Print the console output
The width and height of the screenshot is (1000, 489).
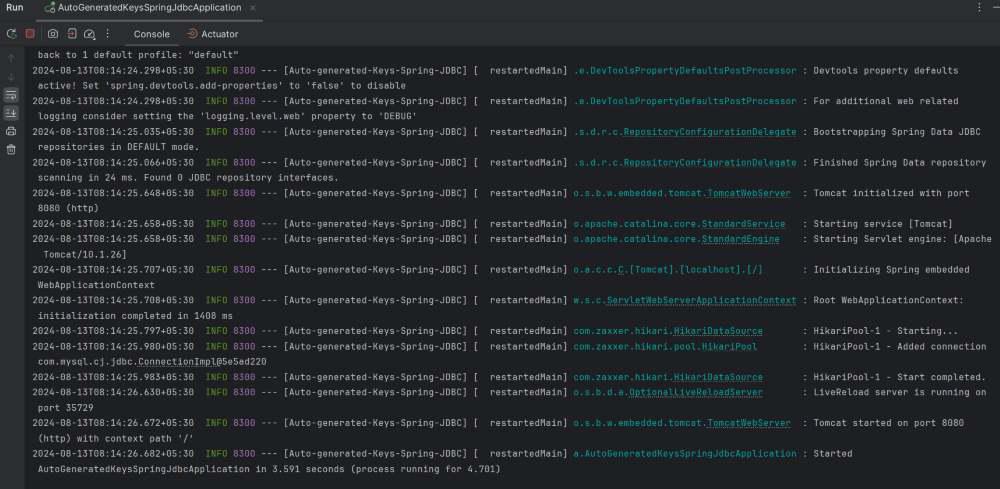pos(11,131)
